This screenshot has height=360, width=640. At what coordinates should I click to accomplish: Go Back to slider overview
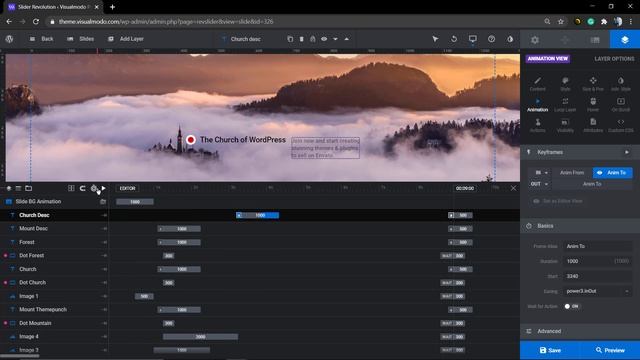(42, 39)
